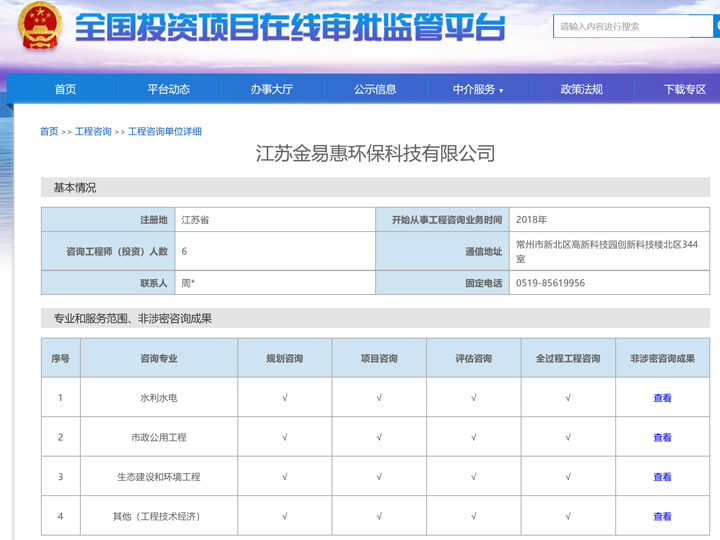The image size is (720, 540).
Task: Click the national emblem logo
Action: pos(40,27)
